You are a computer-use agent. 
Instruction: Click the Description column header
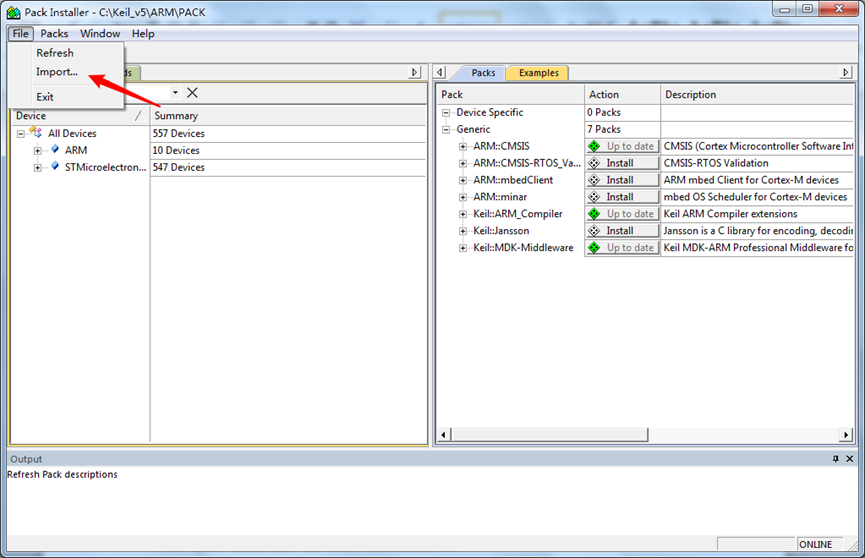pos(757,95)
